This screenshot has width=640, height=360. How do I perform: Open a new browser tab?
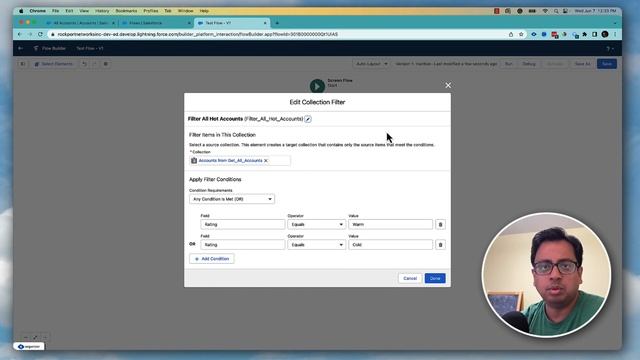click(x=277, y=23)
